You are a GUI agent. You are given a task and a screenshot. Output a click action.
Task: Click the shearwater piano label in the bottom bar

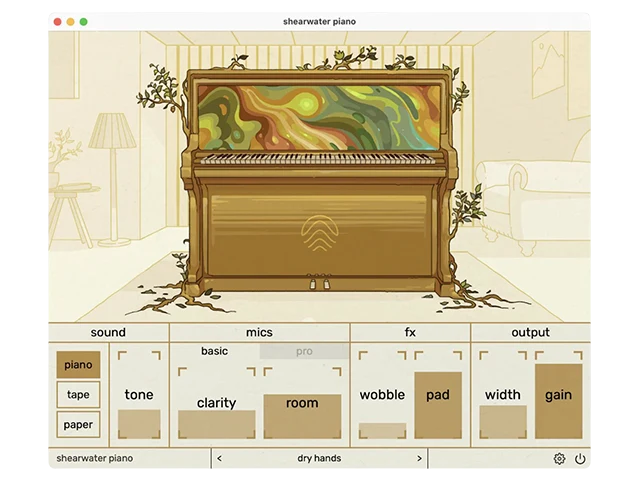[95, 458]
